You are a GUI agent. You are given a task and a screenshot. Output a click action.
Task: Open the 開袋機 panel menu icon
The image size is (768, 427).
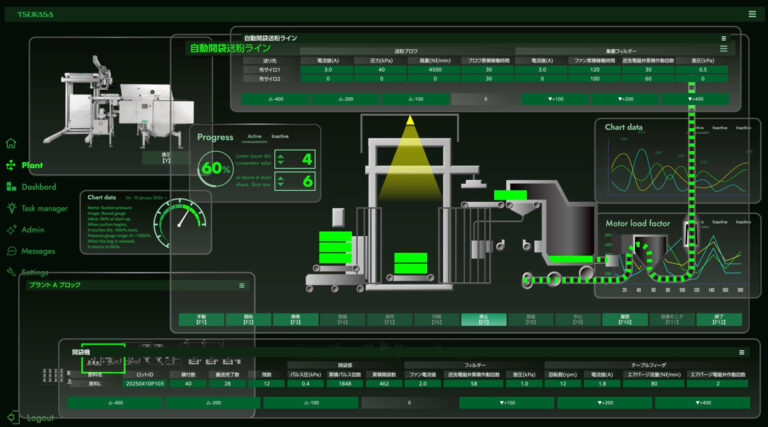click(740, 352)
